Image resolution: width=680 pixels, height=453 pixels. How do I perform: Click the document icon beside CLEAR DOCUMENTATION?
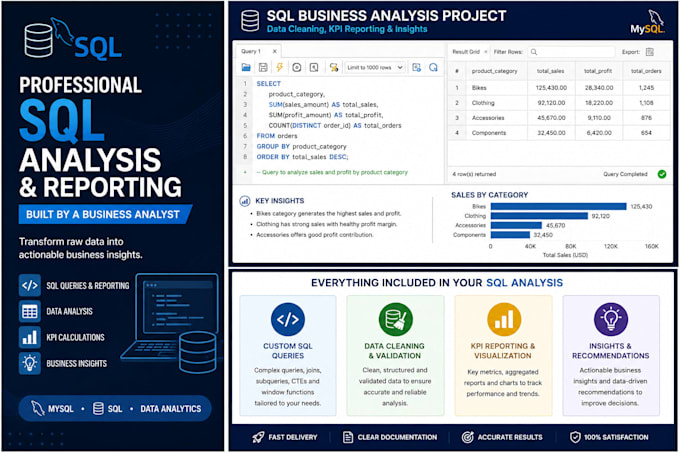(348, 437)
